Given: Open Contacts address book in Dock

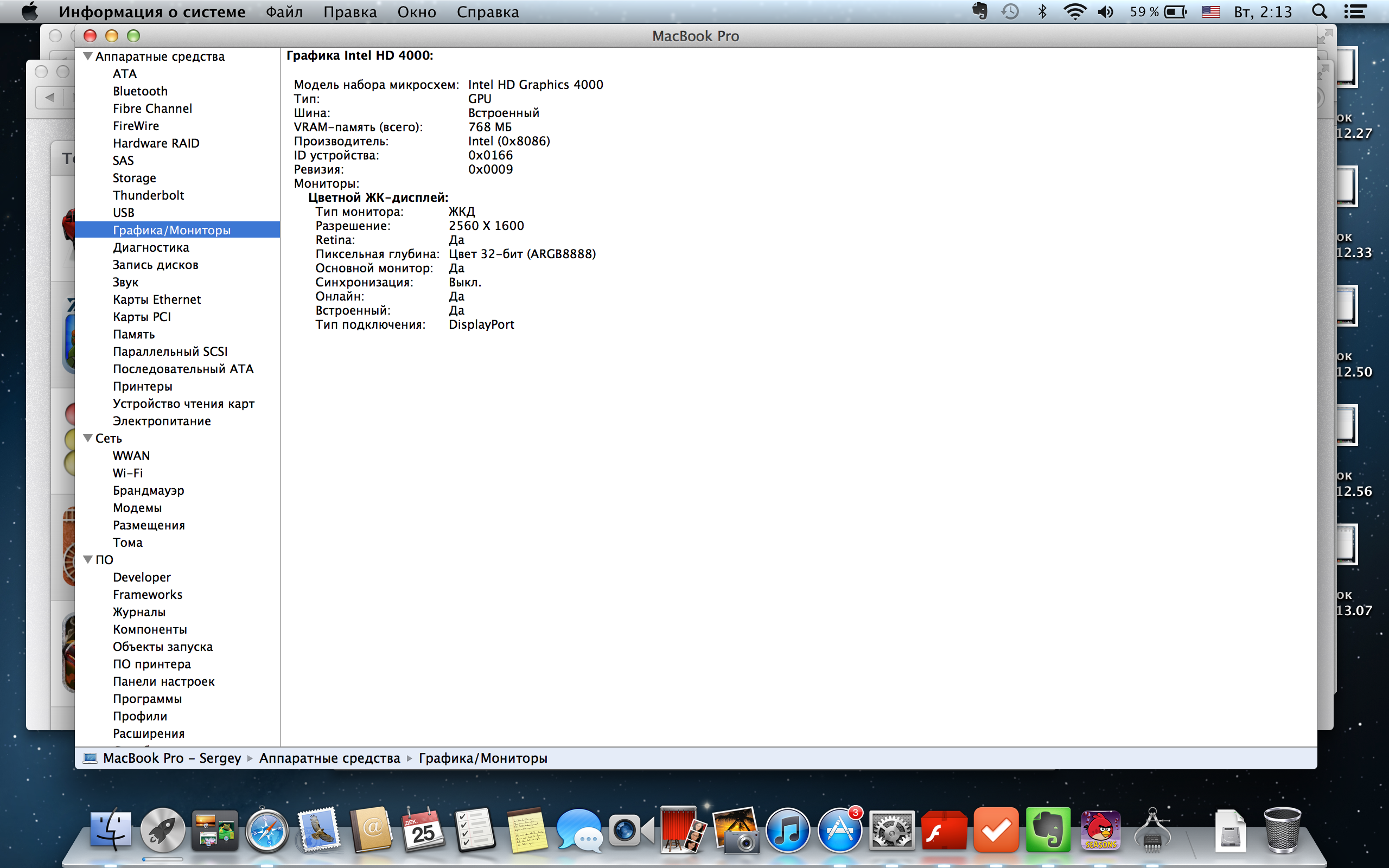Looking at the screenshot, I should click(371, 830).
